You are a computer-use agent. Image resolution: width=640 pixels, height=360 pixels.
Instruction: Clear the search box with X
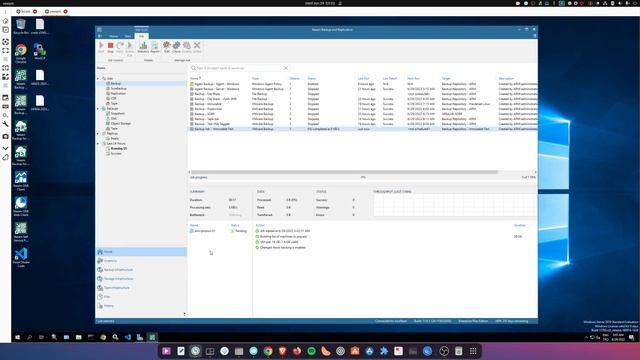pos(286,68)
